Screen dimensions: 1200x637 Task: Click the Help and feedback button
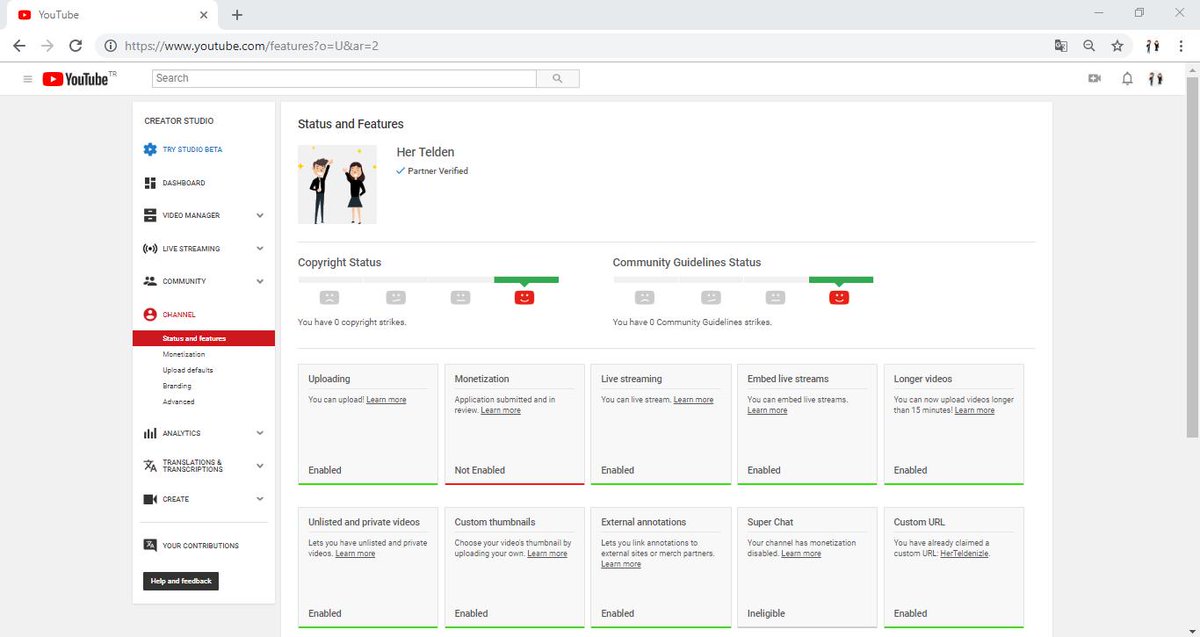[x=181, y=581]
